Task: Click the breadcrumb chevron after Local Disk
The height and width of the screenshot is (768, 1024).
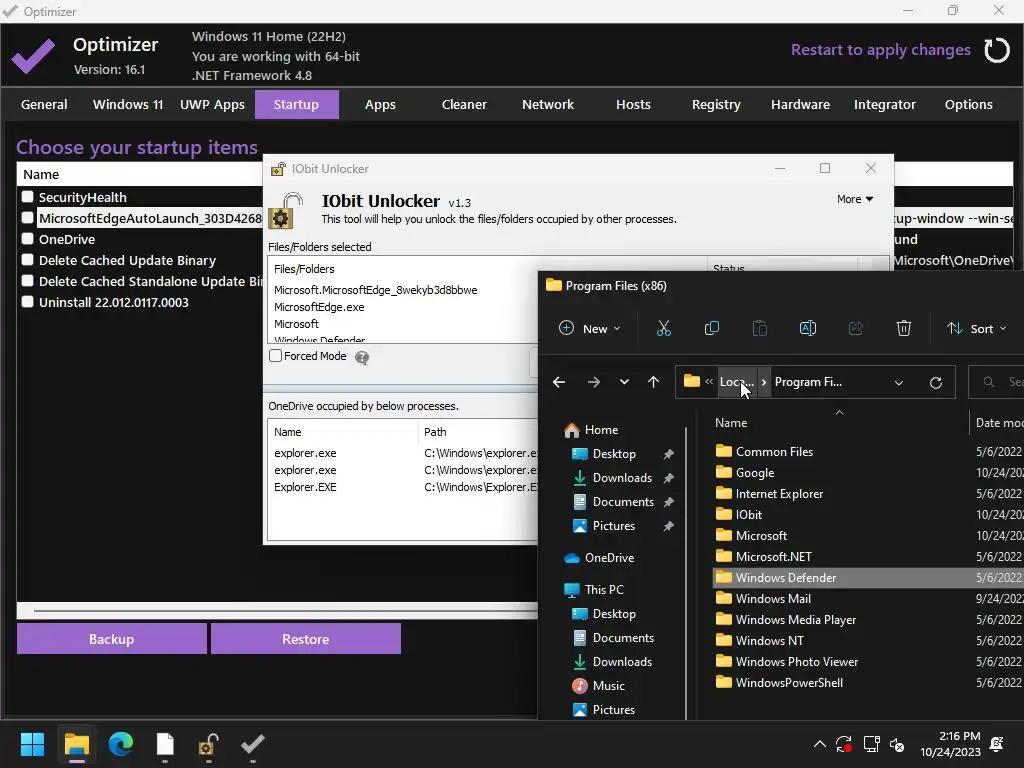Action: 763,382
